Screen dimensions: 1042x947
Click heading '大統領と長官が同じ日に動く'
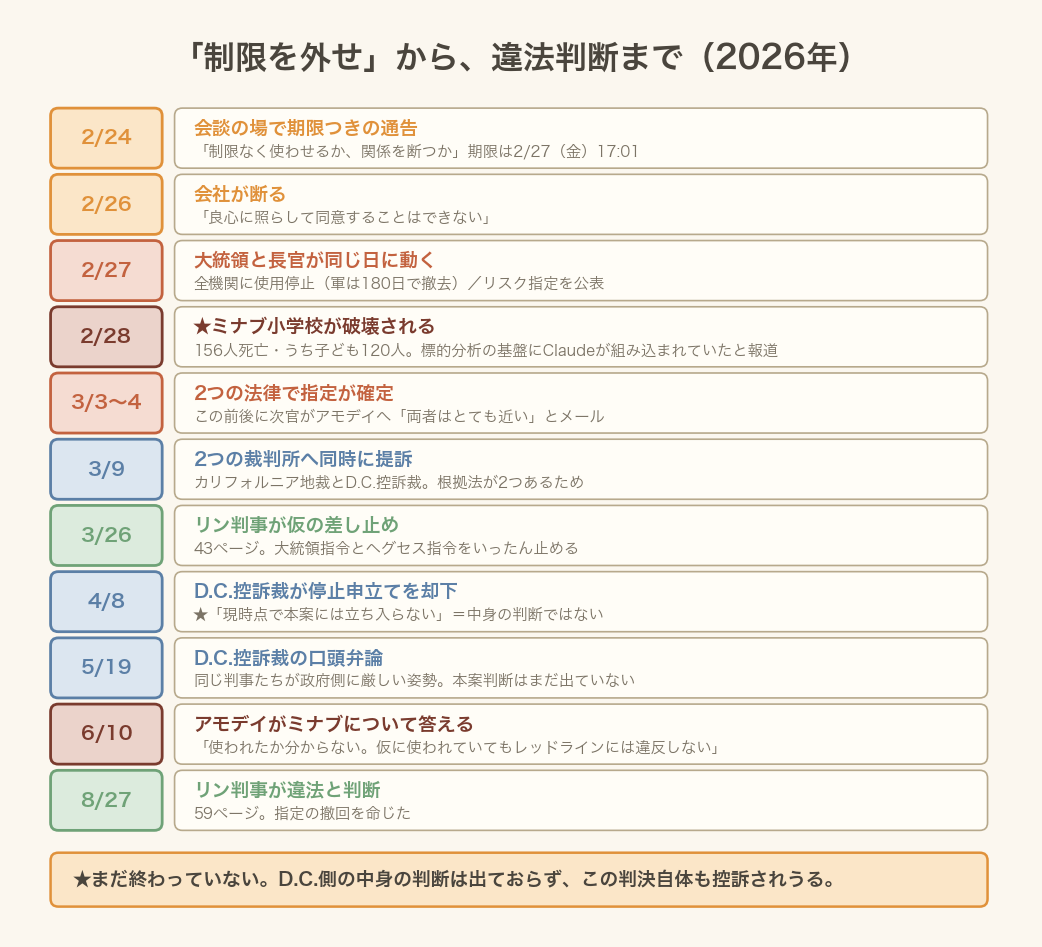pyautogui.click(x=314, y=260)
